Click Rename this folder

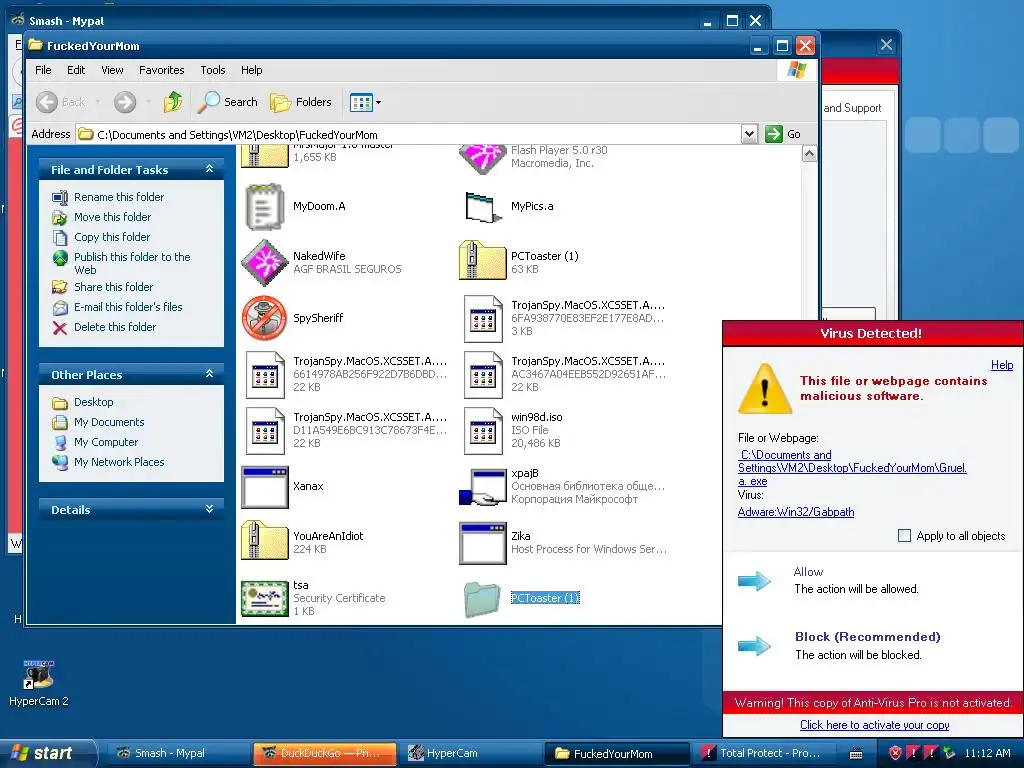tap(118, 197)
